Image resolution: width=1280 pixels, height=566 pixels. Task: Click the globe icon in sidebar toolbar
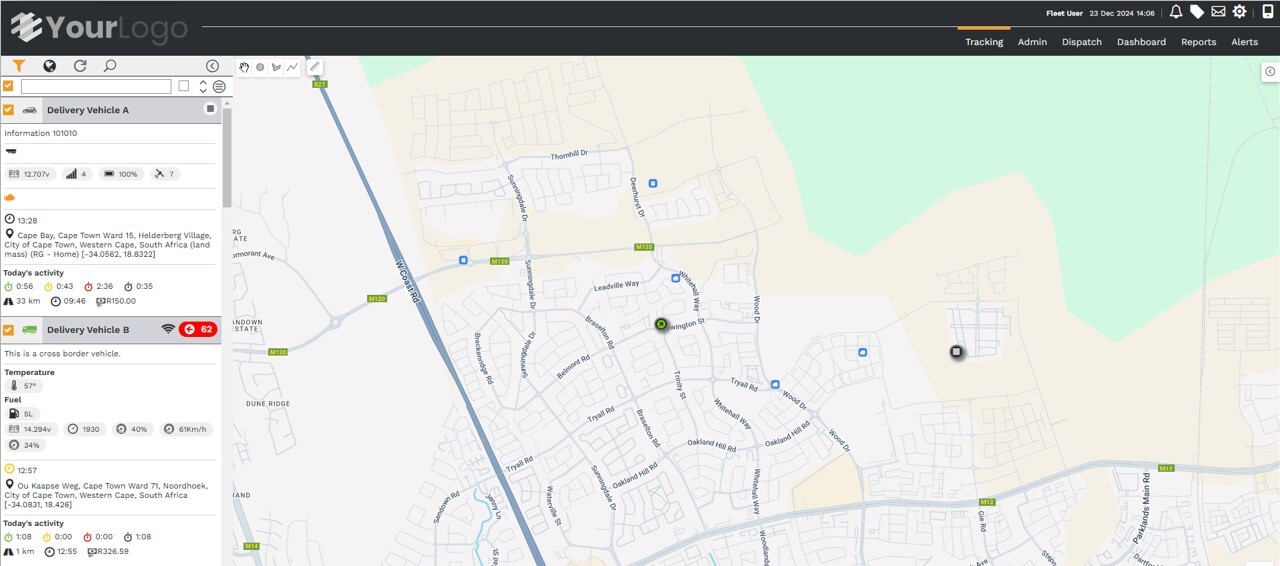[49, 66]
